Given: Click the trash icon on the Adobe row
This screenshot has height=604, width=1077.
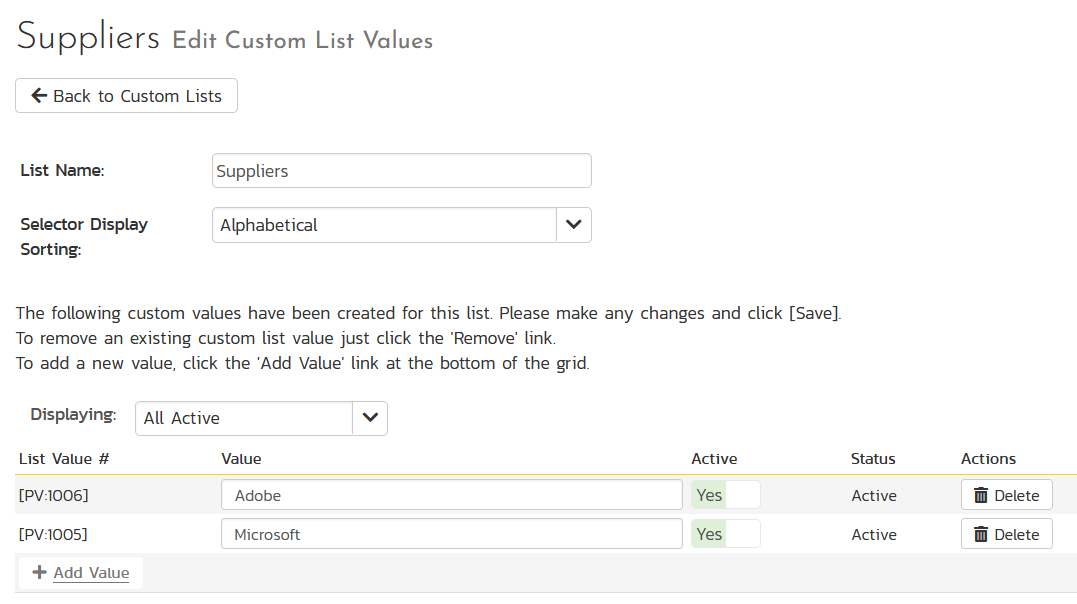Looking at the screenshot, I should (983, 494).
